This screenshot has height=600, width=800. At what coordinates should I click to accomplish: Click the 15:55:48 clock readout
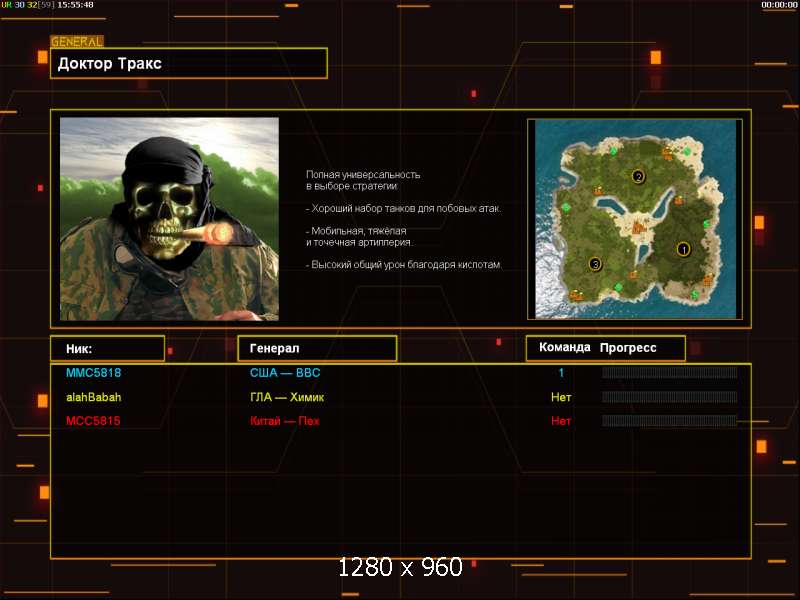(75, 5)
